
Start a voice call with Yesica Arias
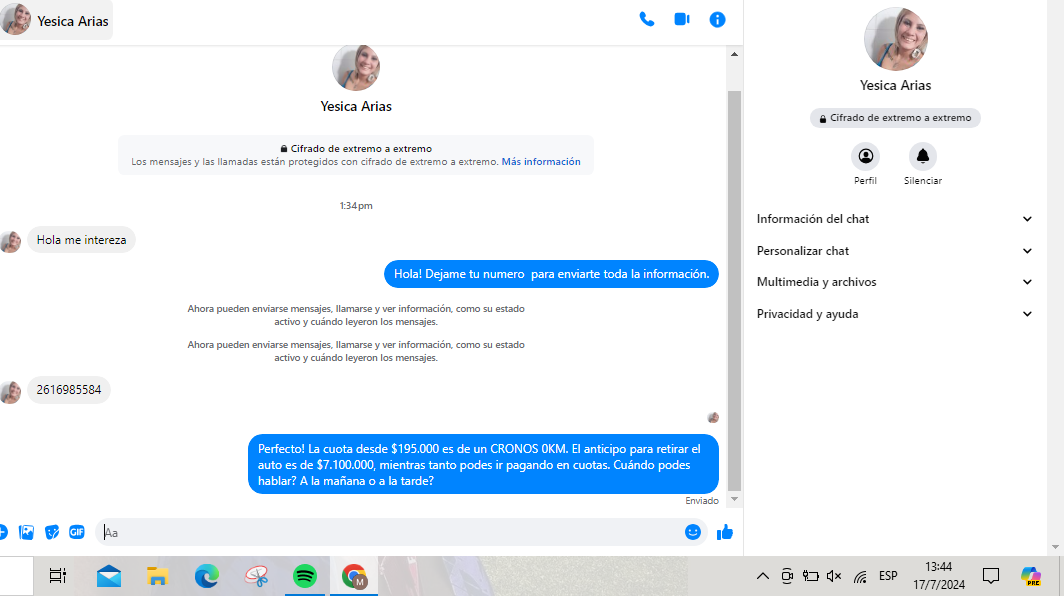[x=647, y=19]
